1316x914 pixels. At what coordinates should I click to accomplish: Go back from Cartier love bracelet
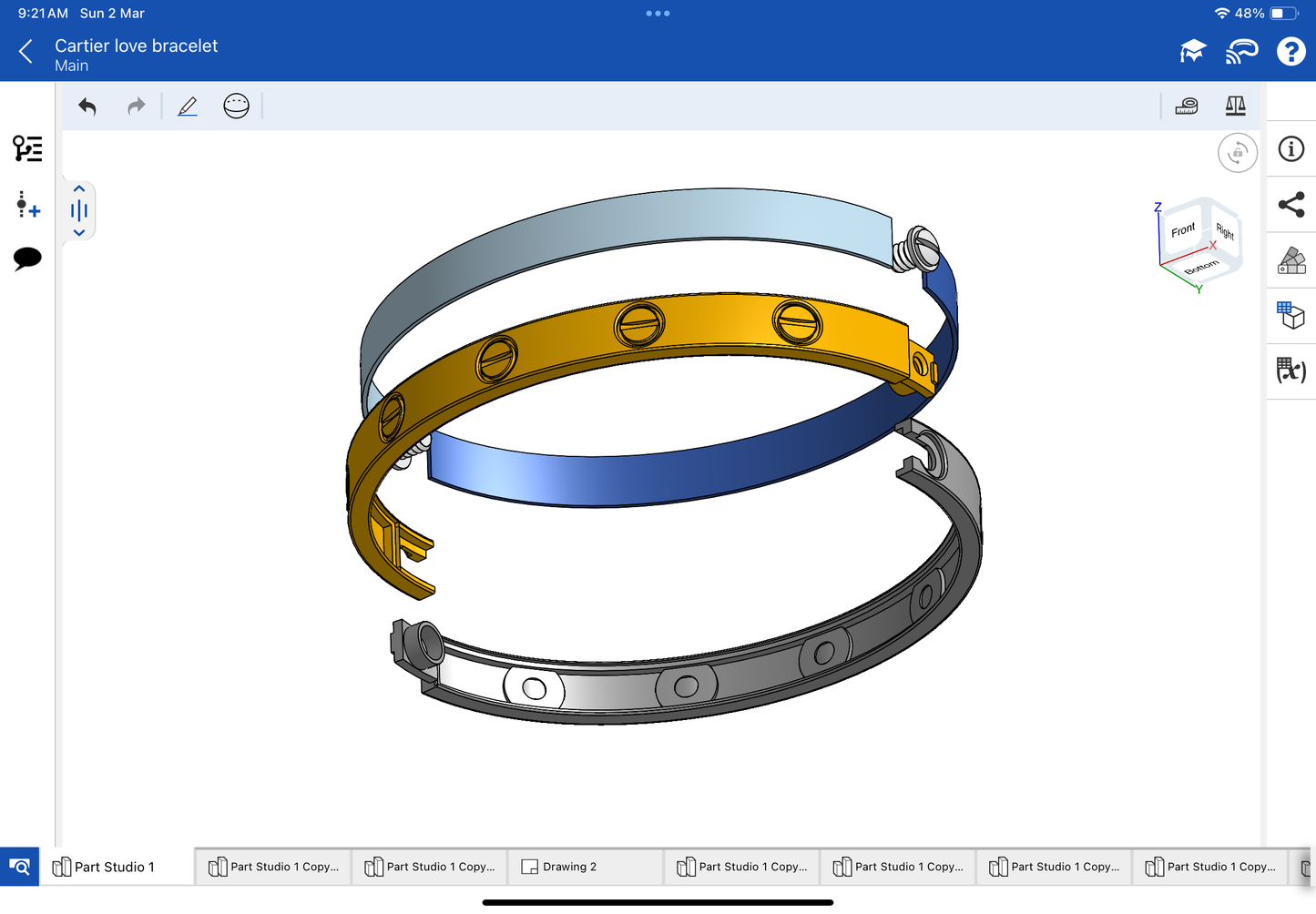coord(26,52)
